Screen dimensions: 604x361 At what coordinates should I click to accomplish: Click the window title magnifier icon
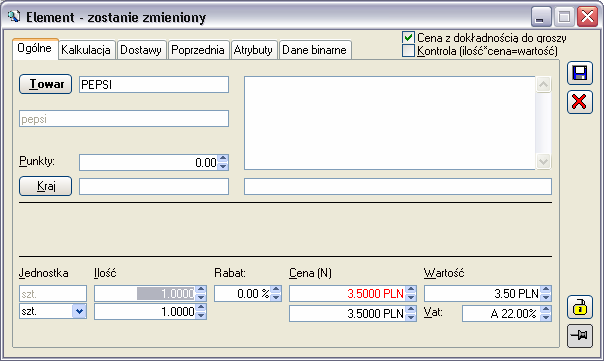(x=14, y=17)
